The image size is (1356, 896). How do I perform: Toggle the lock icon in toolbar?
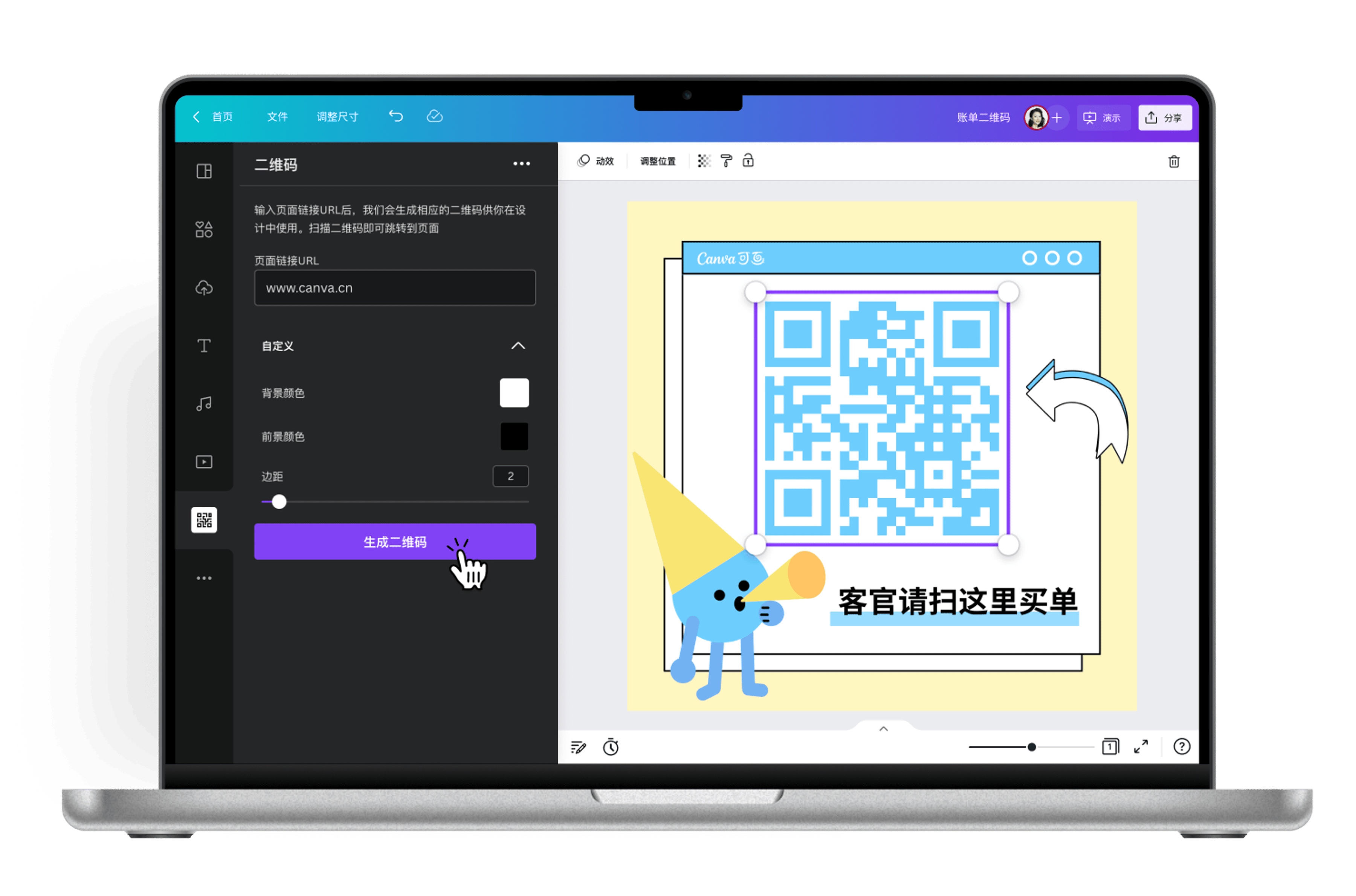pyautogui.click(x=748, y=160)
